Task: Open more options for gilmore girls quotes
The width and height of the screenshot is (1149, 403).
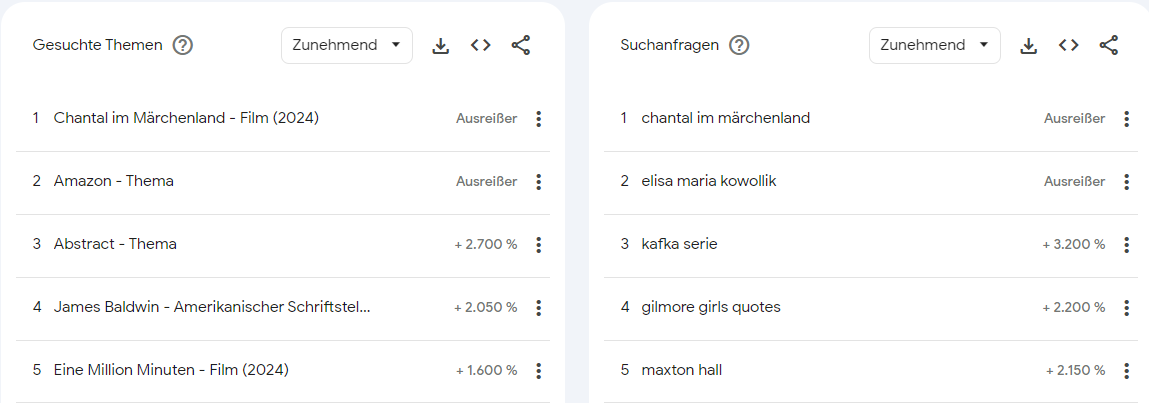Action: point(1127,308)
